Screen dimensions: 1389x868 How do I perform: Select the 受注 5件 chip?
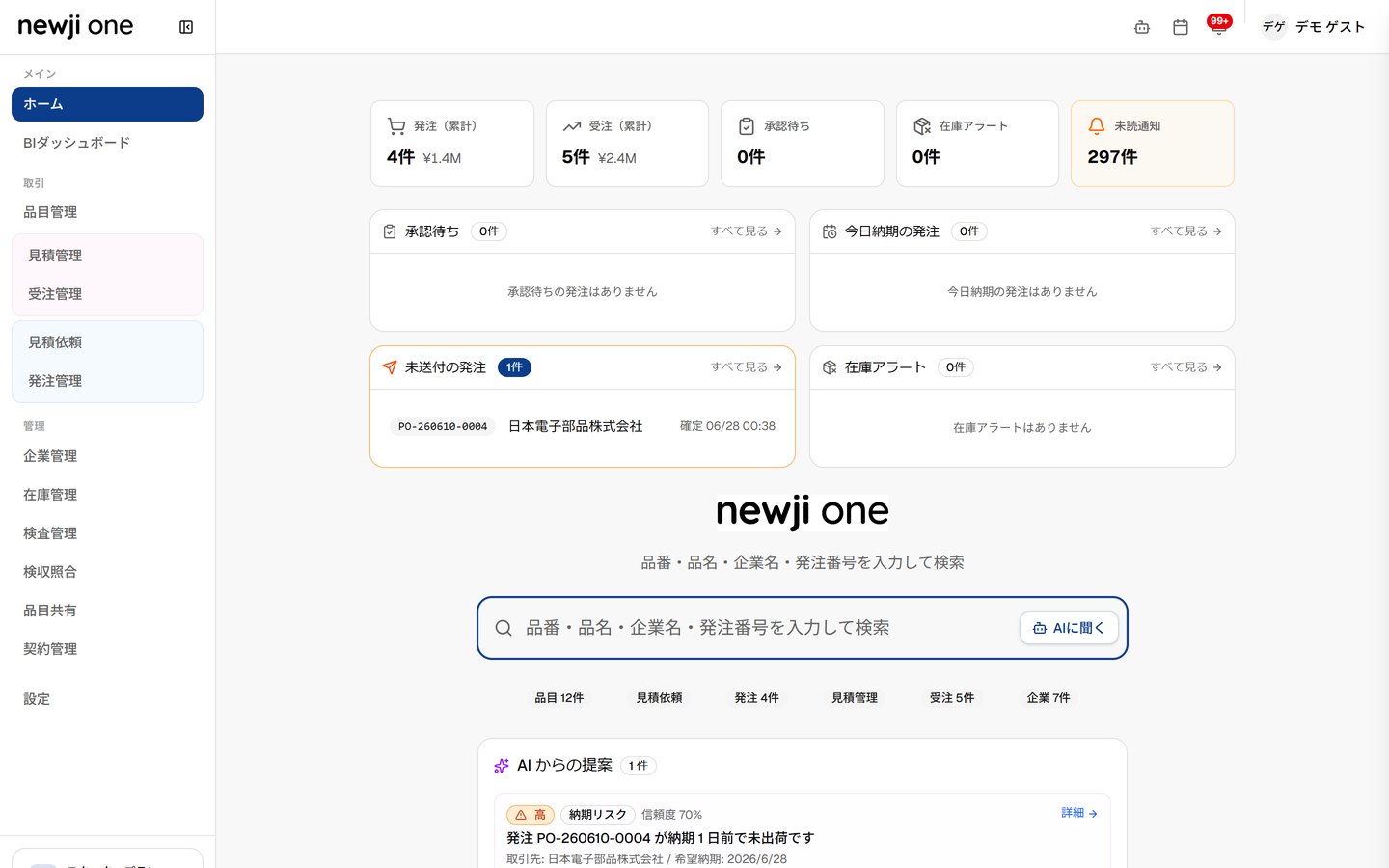pyautogui.click(x=952, y=698)
